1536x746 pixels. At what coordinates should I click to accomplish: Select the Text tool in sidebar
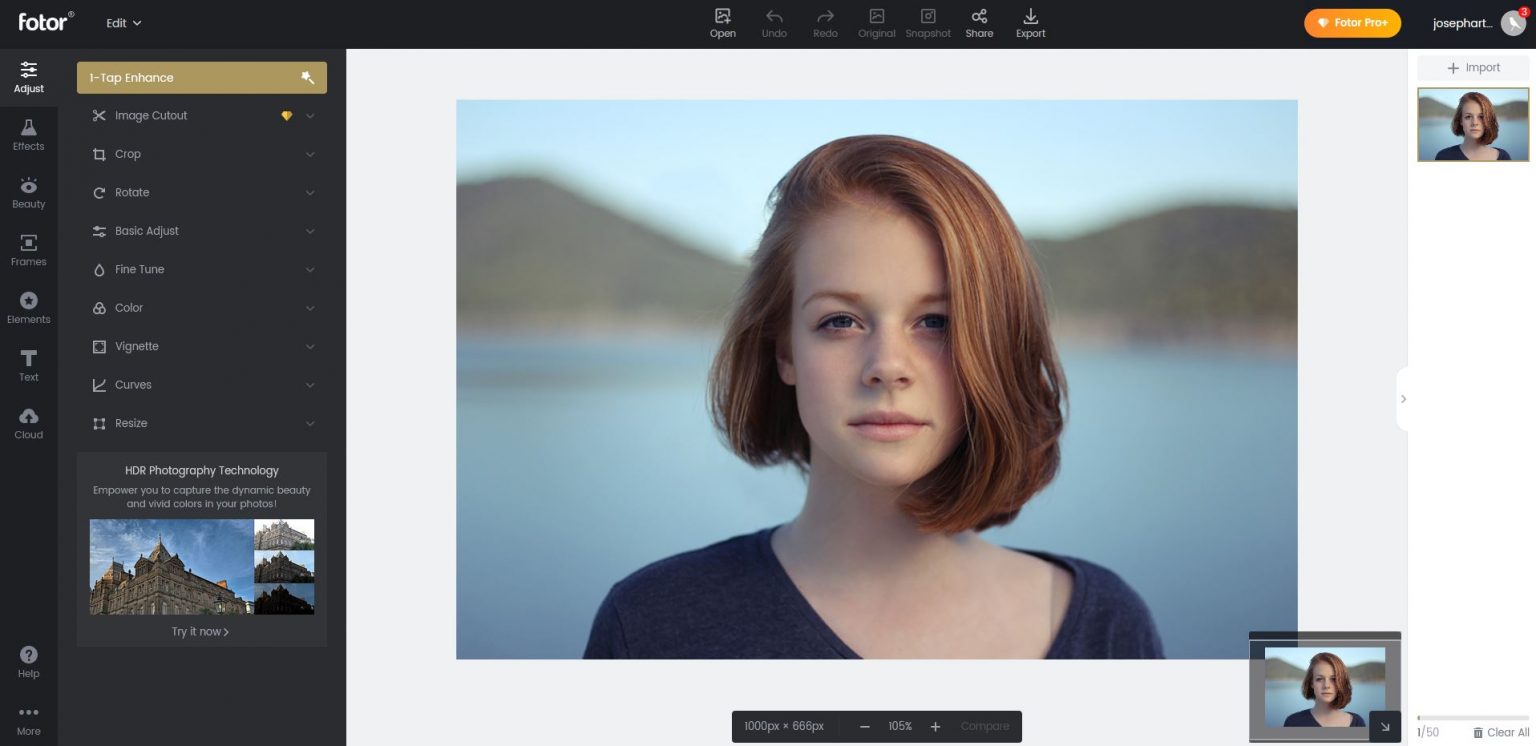click(28, 365)
